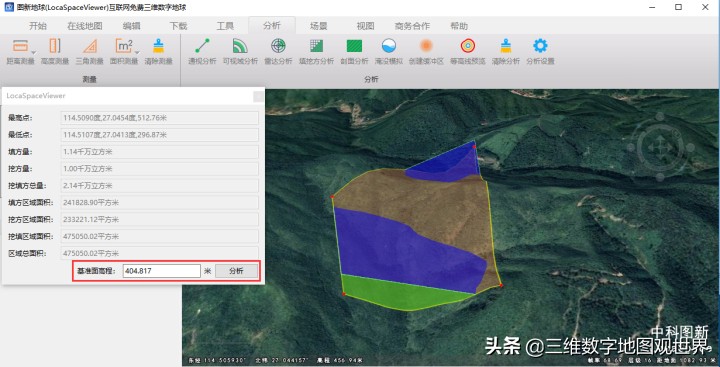Select the 分析 ribbon tab
This screenshot has height=367, width=720.
(x=272, y=26)
